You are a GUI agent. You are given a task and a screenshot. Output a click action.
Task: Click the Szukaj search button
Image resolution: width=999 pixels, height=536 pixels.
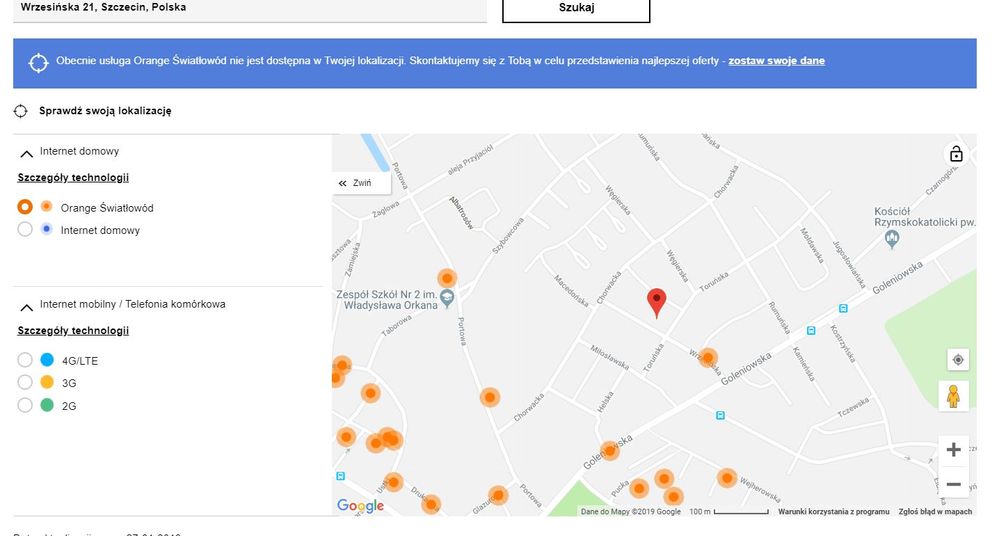point(575,8)
